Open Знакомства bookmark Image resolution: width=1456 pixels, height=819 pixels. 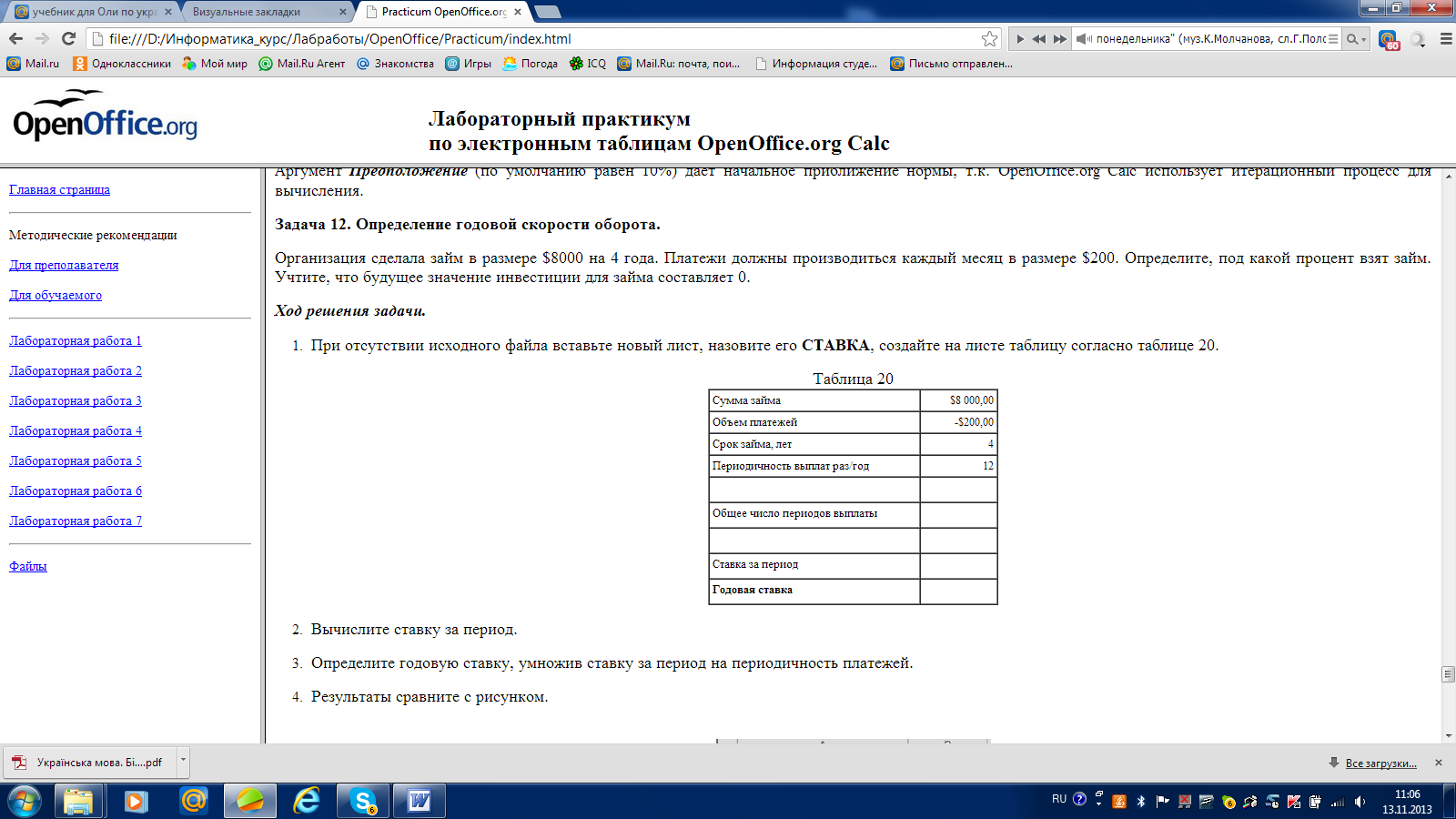(395, 64)
